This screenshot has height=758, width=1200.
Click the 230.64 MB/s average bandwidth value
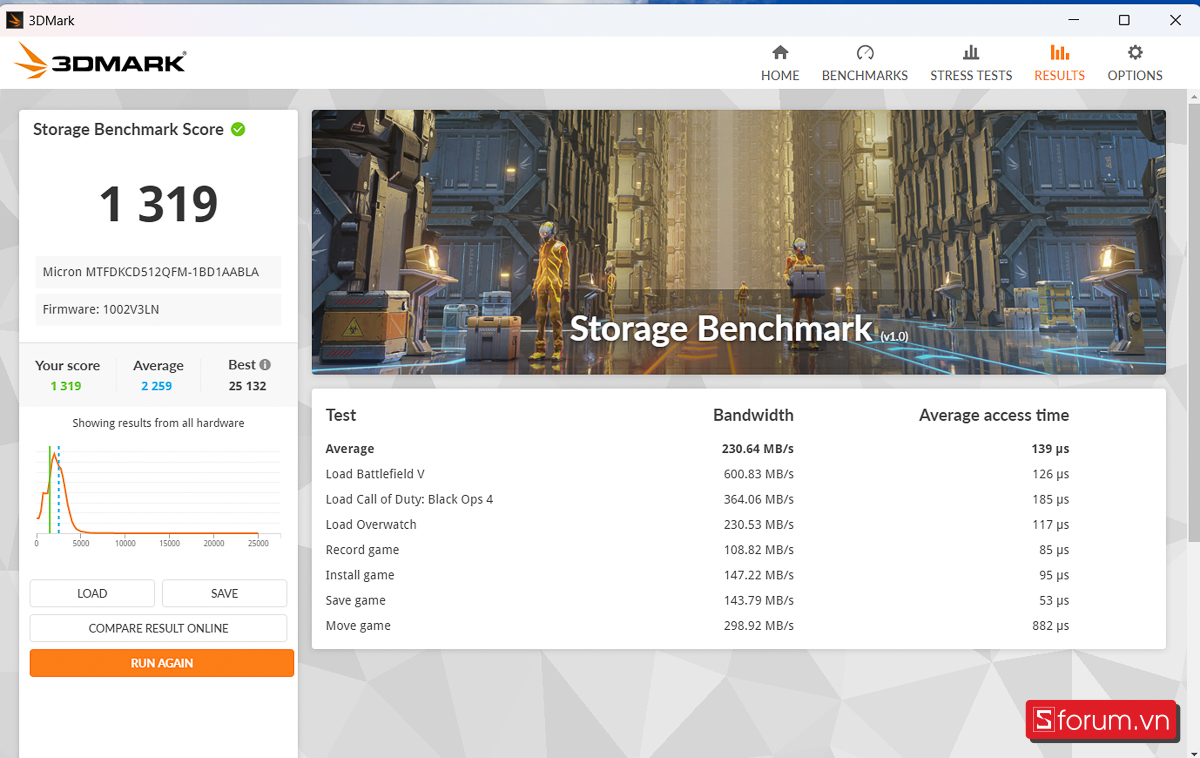[758, 449]
